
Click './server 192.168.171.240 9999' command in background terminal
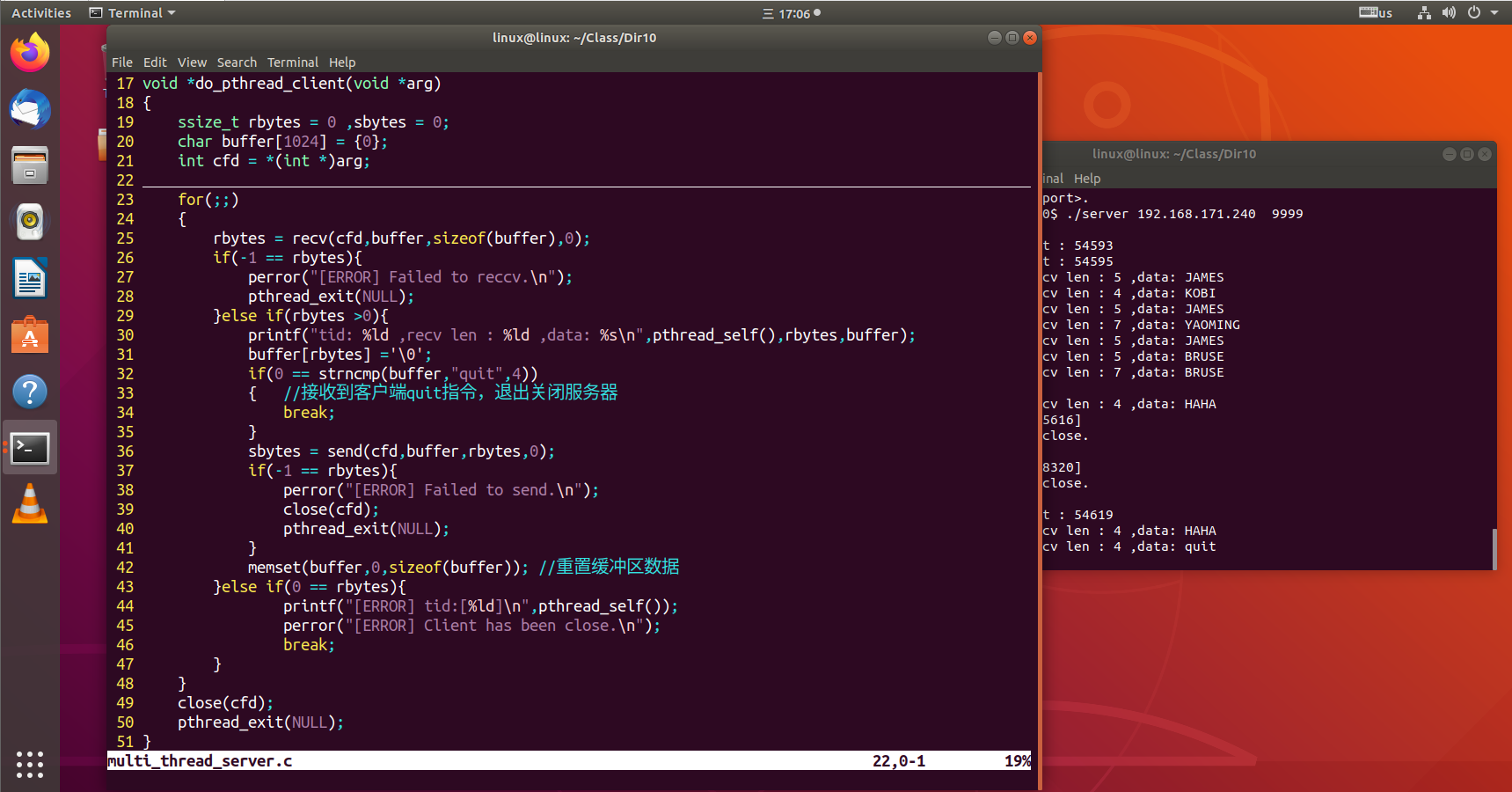tap(1185, 214)
